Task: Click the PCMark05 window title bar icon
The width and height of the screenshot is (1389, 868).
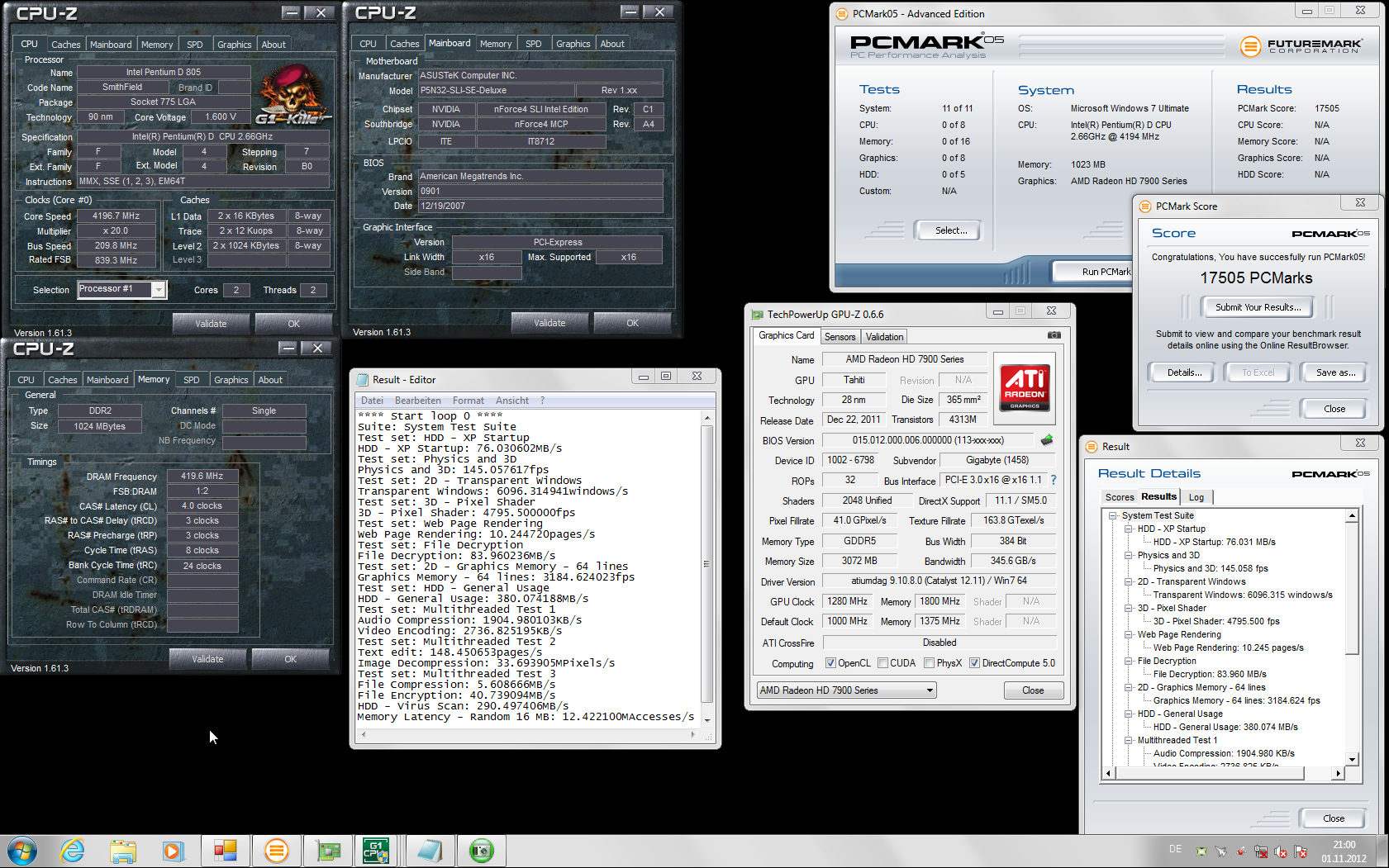Action: click(x=841, y=14)
